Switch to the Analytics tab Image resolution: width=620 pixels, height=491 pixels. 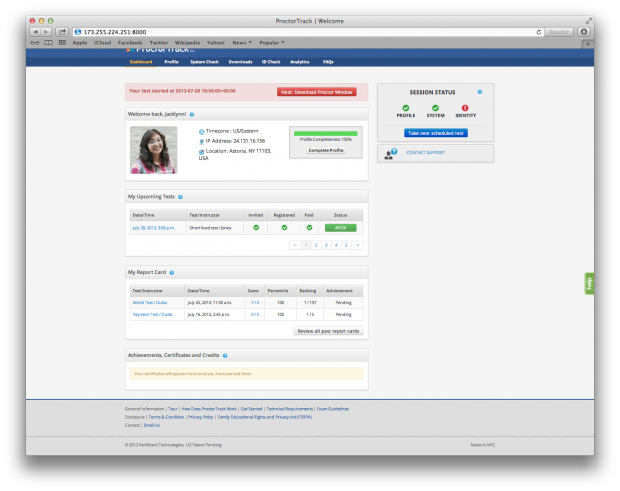tap(300, 62)
